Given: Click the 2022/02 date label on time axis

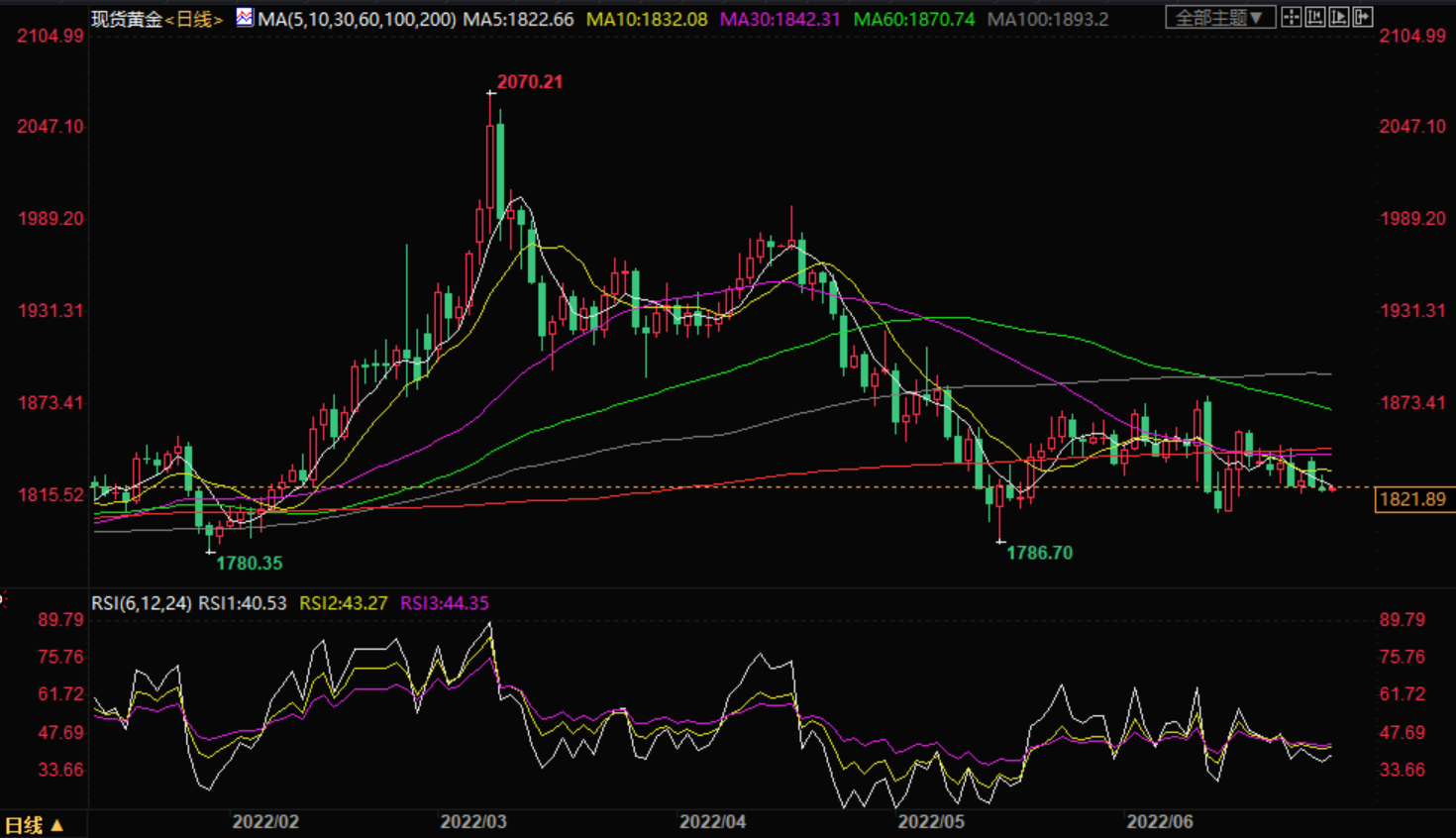Looking at the screenshot, I should pyautogui.click(x=265, y=822).
